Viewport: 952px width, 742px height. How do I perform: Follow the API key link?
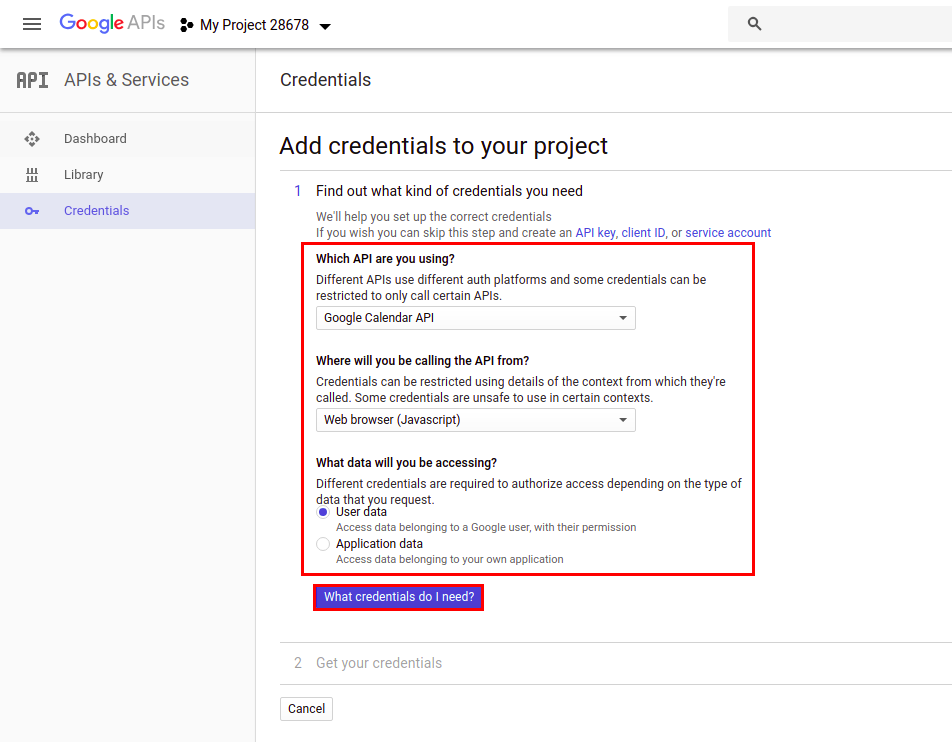pos(595,233)
